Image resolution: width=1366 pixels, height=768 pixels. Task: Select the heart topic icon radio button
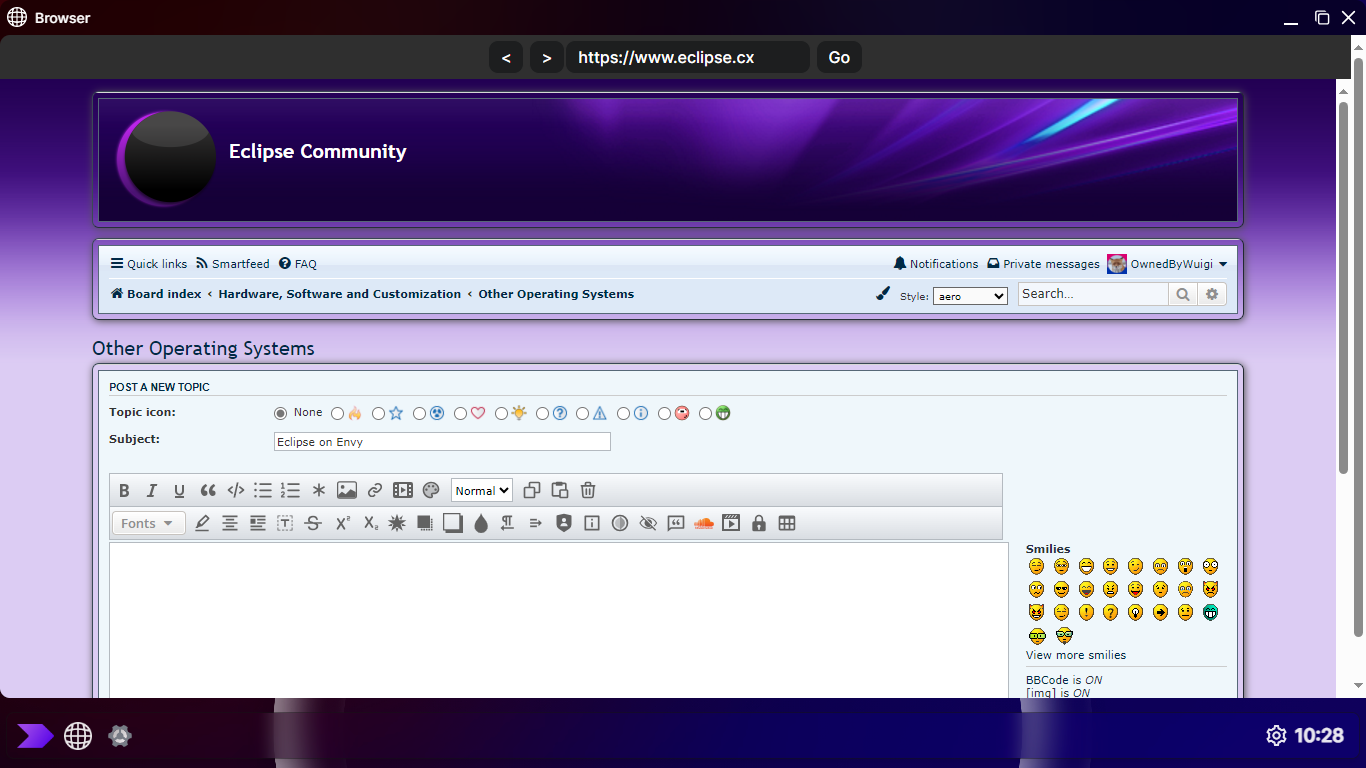click(x=460, y=413)
